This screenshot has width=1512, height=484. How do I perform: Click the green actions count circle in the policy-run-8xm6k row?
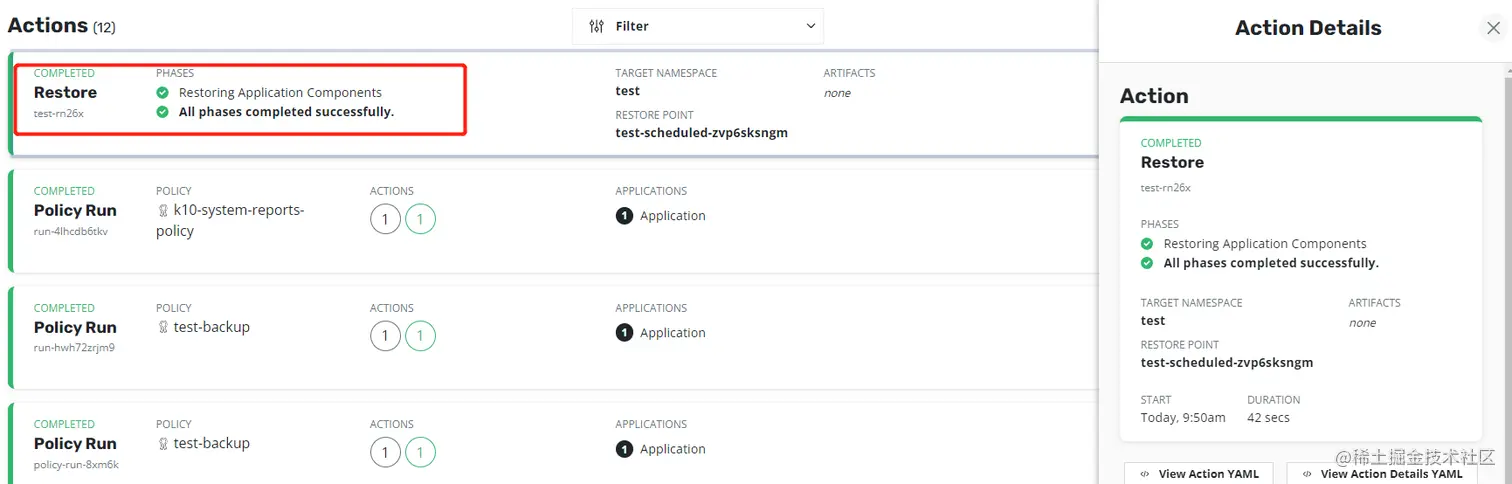[x=420, y=452]
